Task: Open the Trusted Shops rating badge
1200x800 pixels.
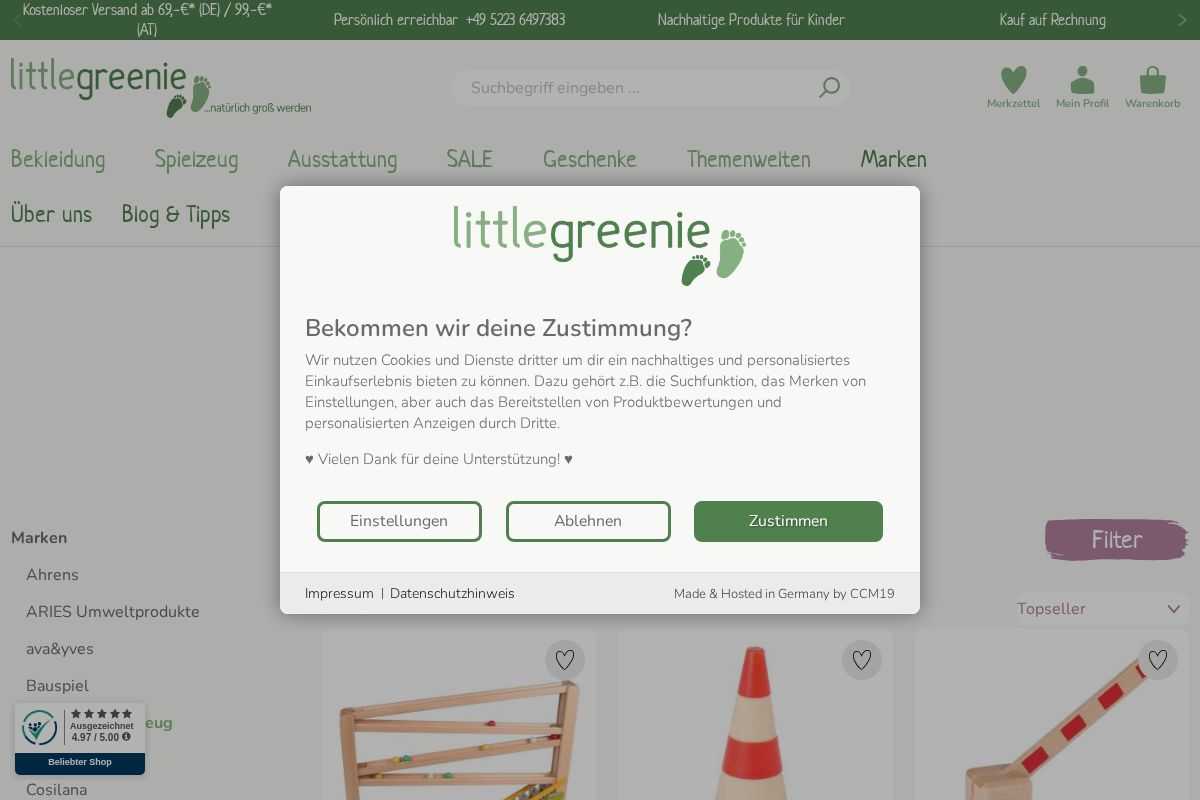Action: pos(80,739)
